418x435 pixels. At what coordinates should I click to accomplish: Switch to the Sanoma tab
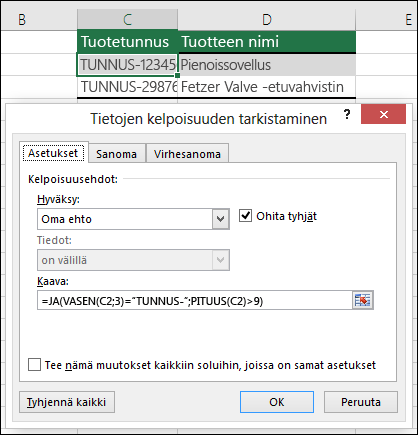coord(117,154)
